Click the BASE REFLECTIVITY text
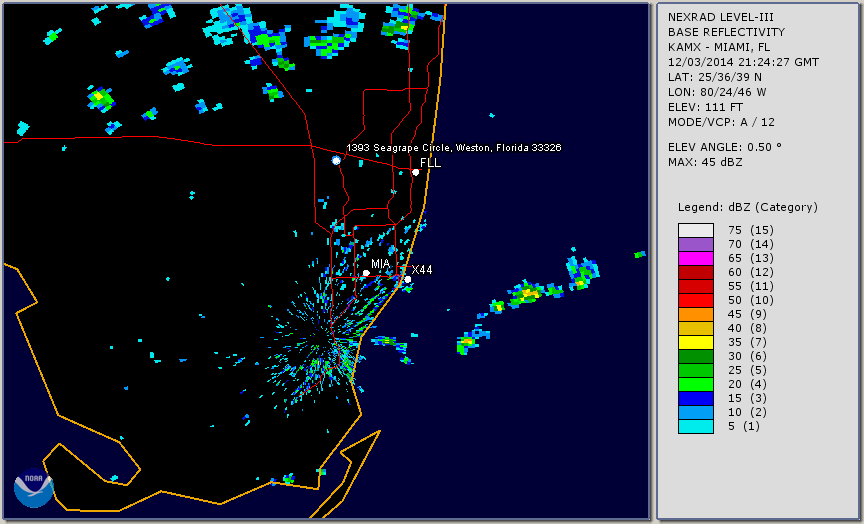The height and width of the screenshot is (524, 864). 726,32
